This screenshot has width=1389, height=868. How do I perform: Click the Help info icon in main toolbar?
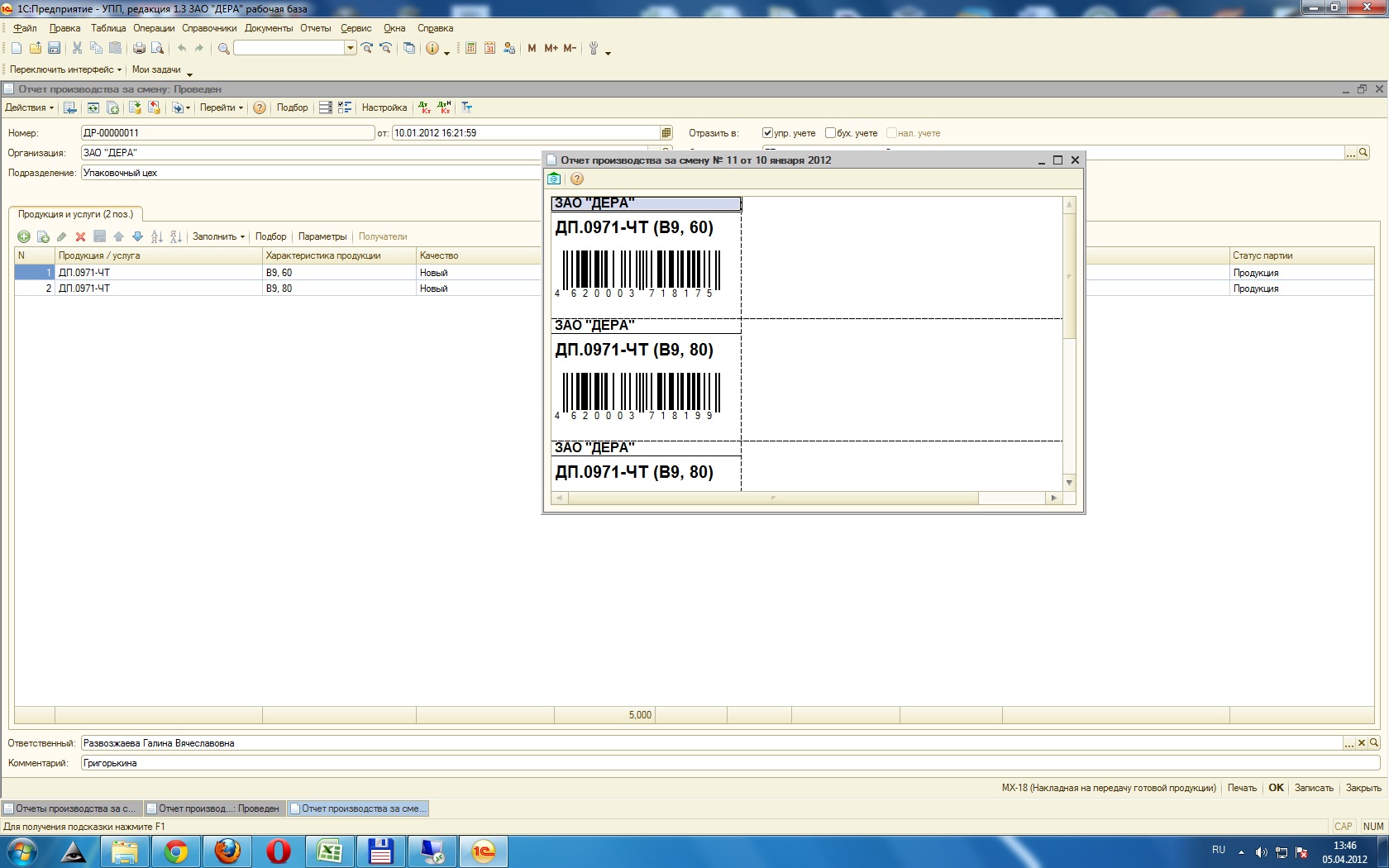[432, 49]
